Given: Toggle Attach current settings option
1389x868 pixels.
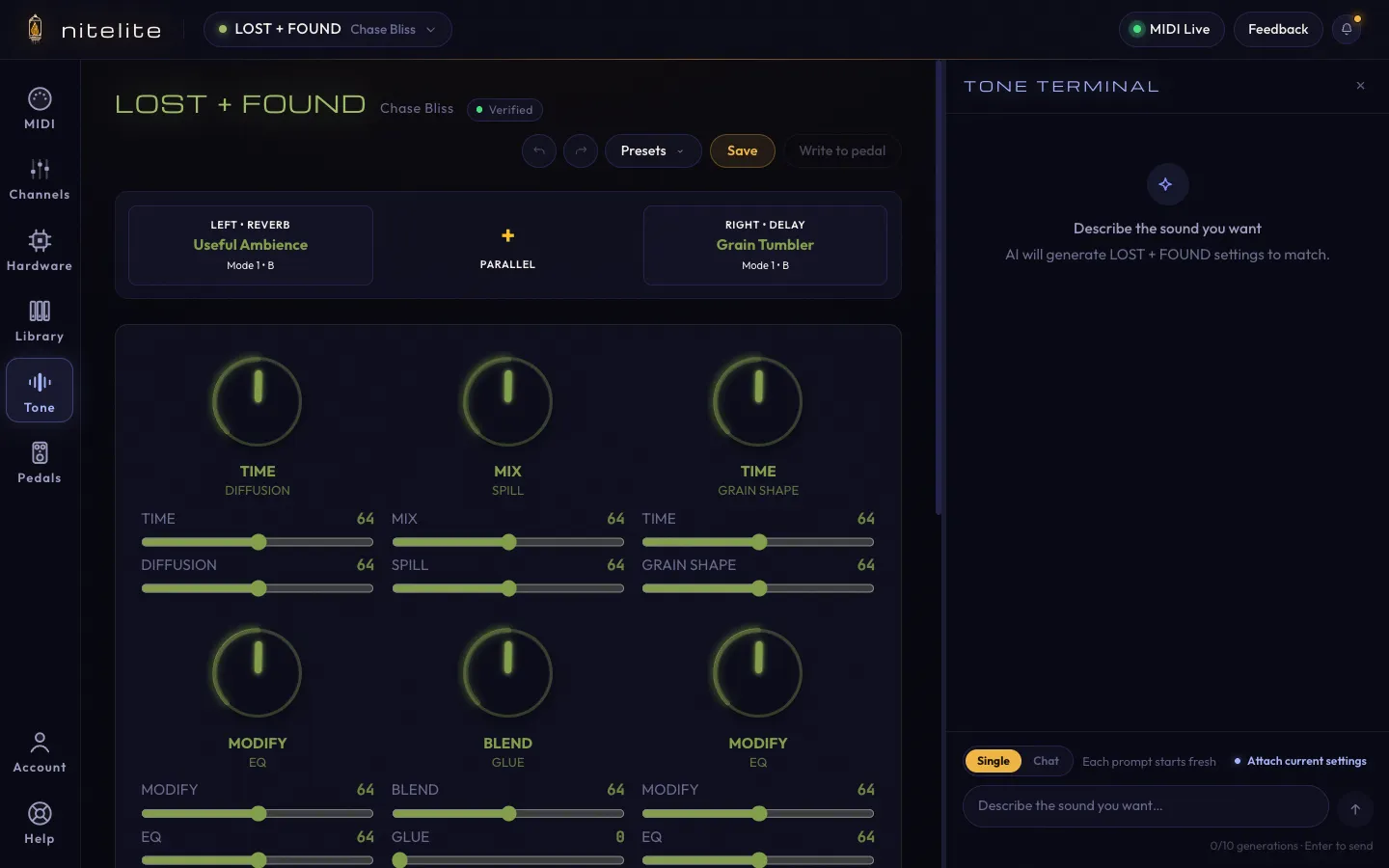Looking at the screenshot, I should click(1300, 761).
